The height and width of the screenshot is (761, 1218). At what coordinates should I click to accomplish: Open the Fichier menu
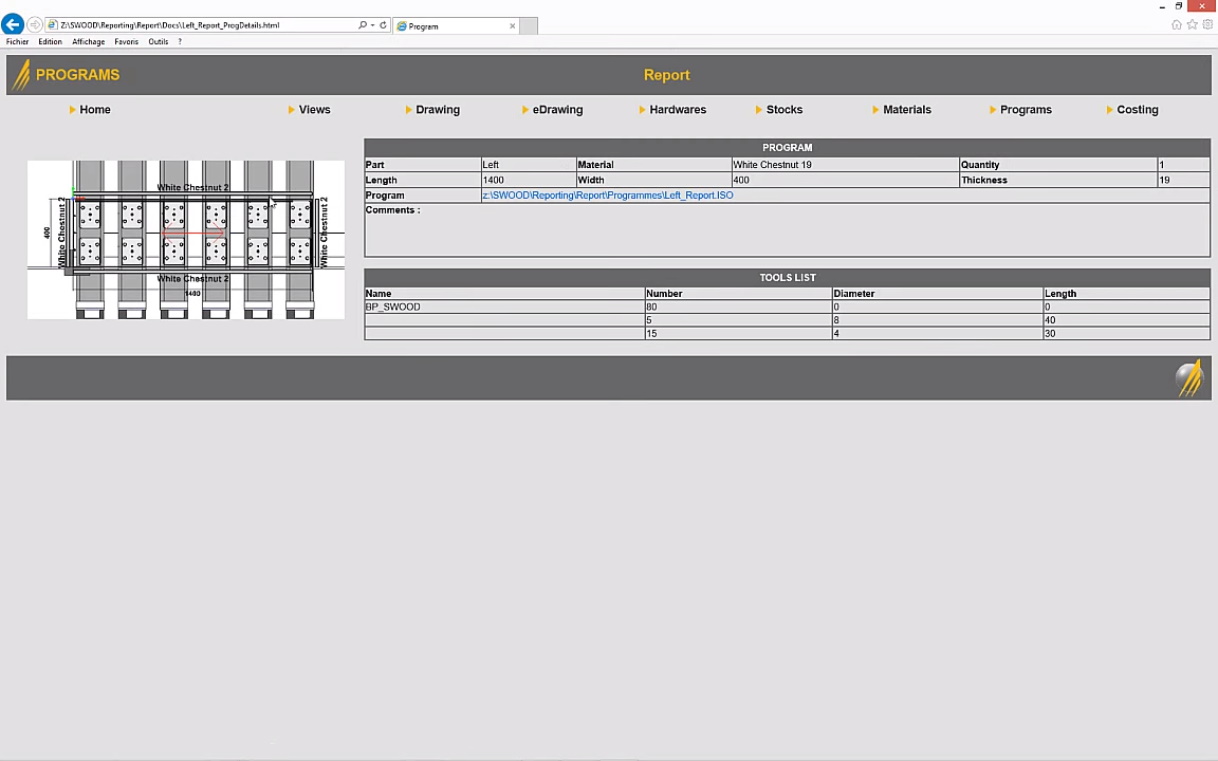point(18,42)
